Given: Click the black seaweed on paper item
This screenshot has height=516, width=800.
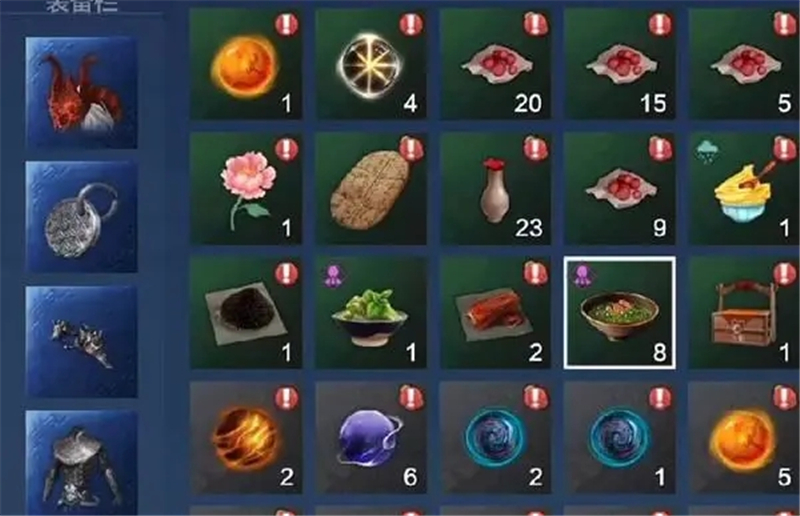Looking at the screenshot, I should point(246,313).
